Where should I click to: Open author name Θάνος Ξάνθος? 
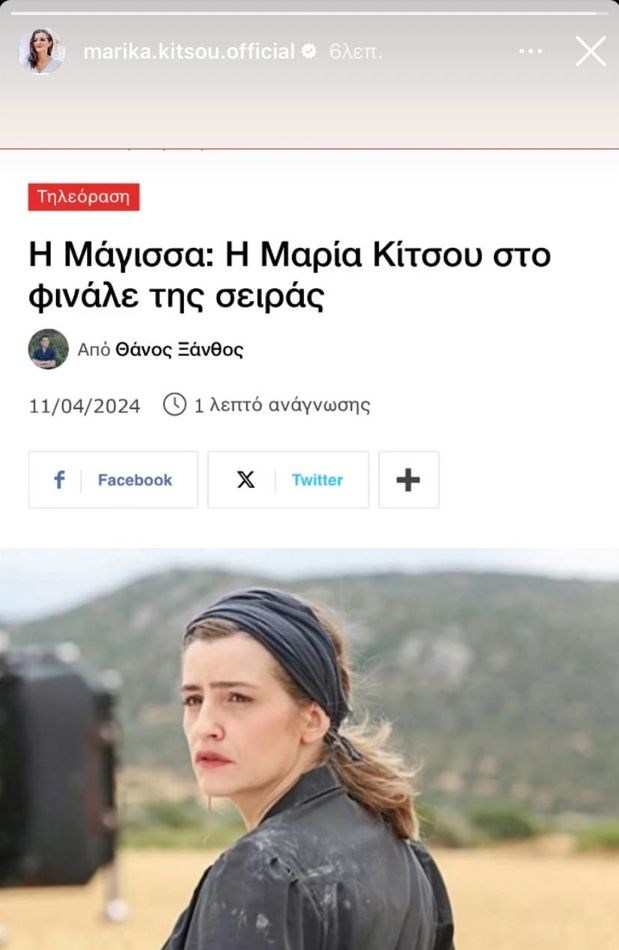pos(179,350)
